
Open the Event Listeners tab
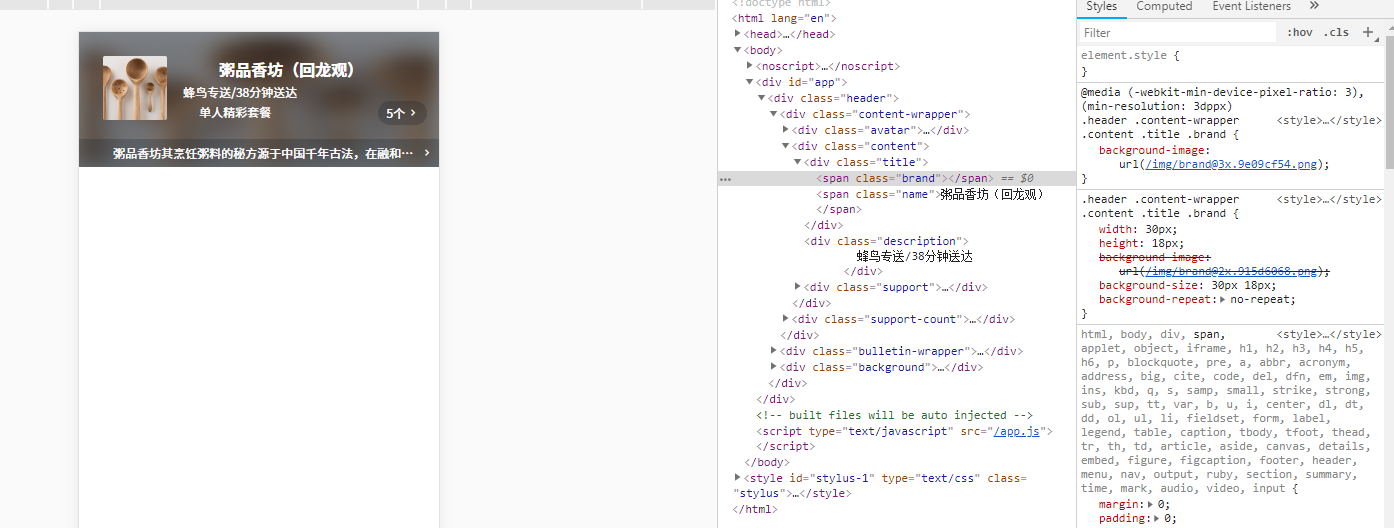[1251, 6]
